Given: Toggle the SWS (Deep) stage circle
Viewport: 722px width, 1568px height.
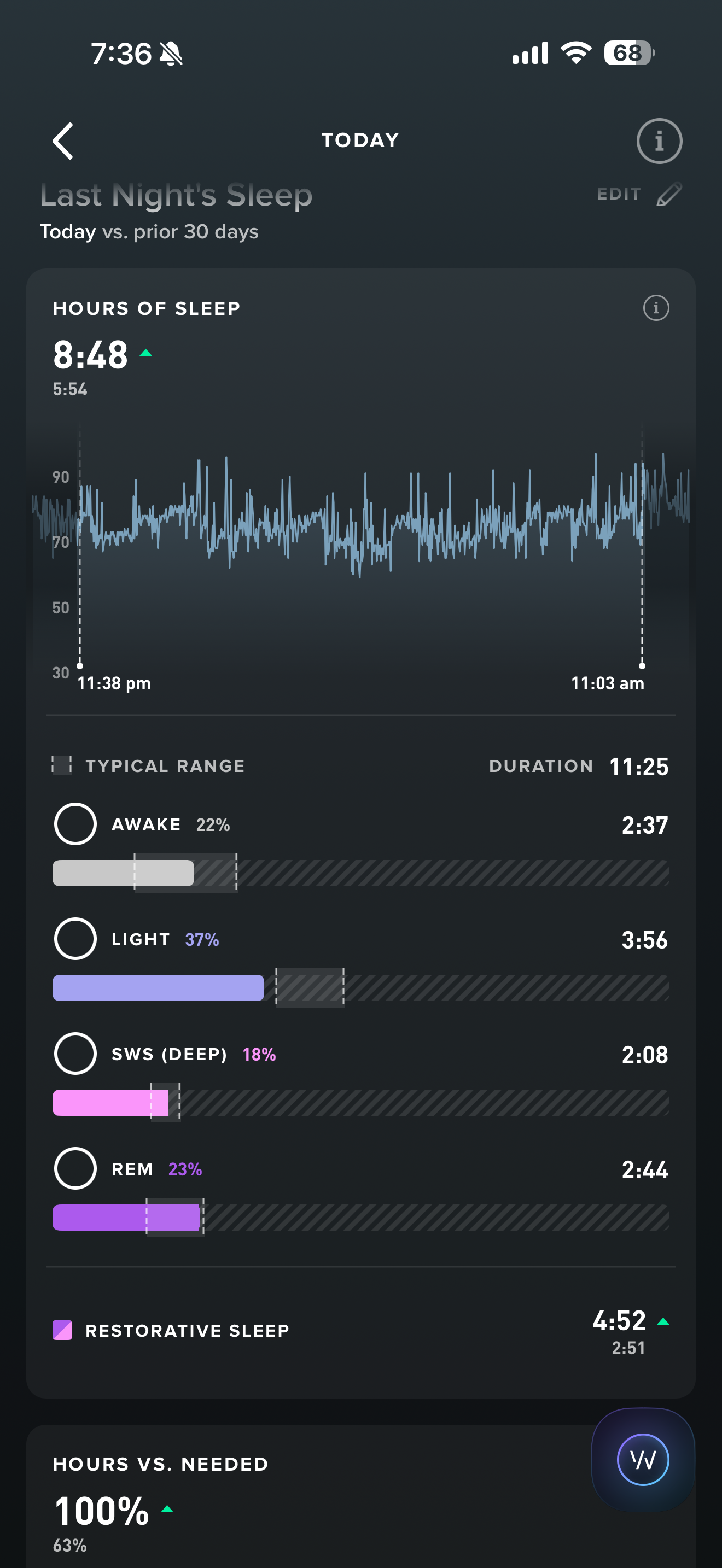Looking at the screenshot, I should (75, 1054).
